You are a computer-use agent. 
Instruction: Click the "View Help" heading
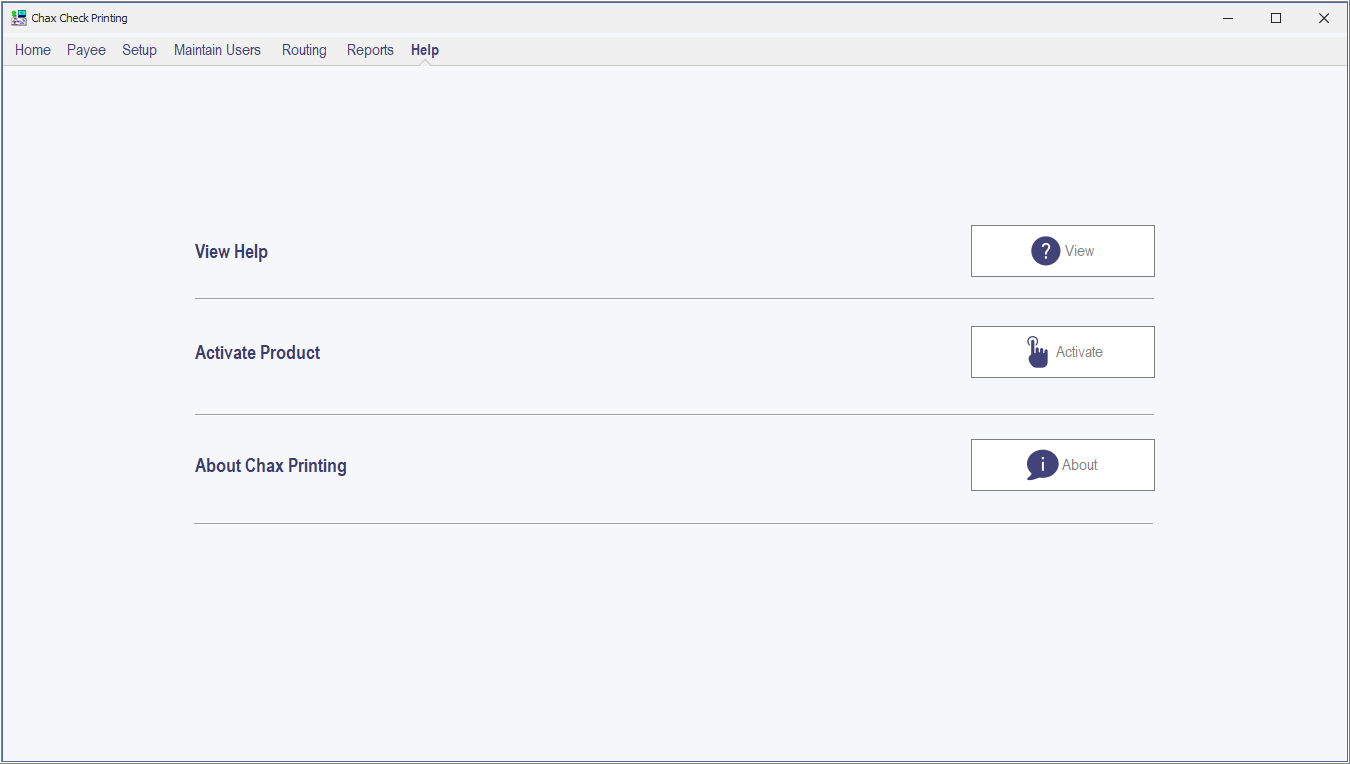coord(231,252)
